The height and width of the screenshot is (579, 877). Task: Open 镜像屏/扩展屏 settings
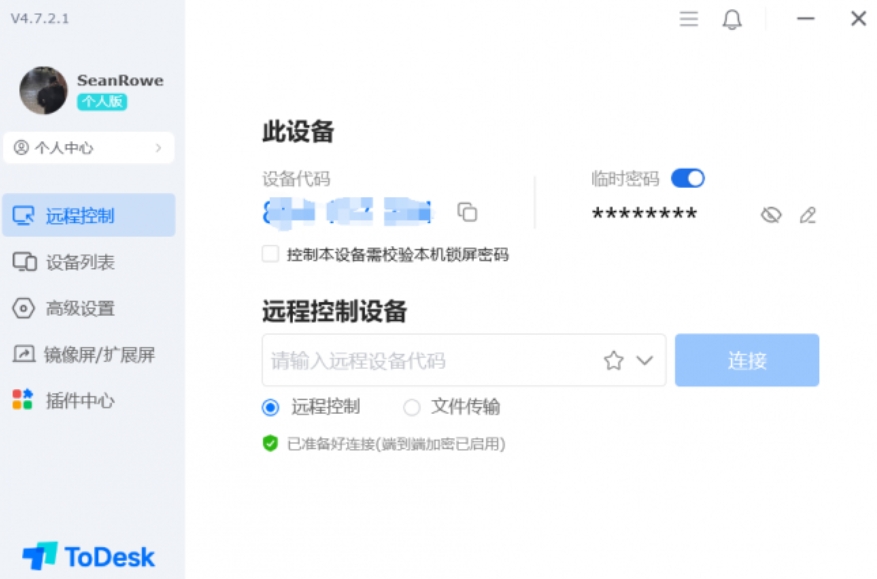coord(88,355)
